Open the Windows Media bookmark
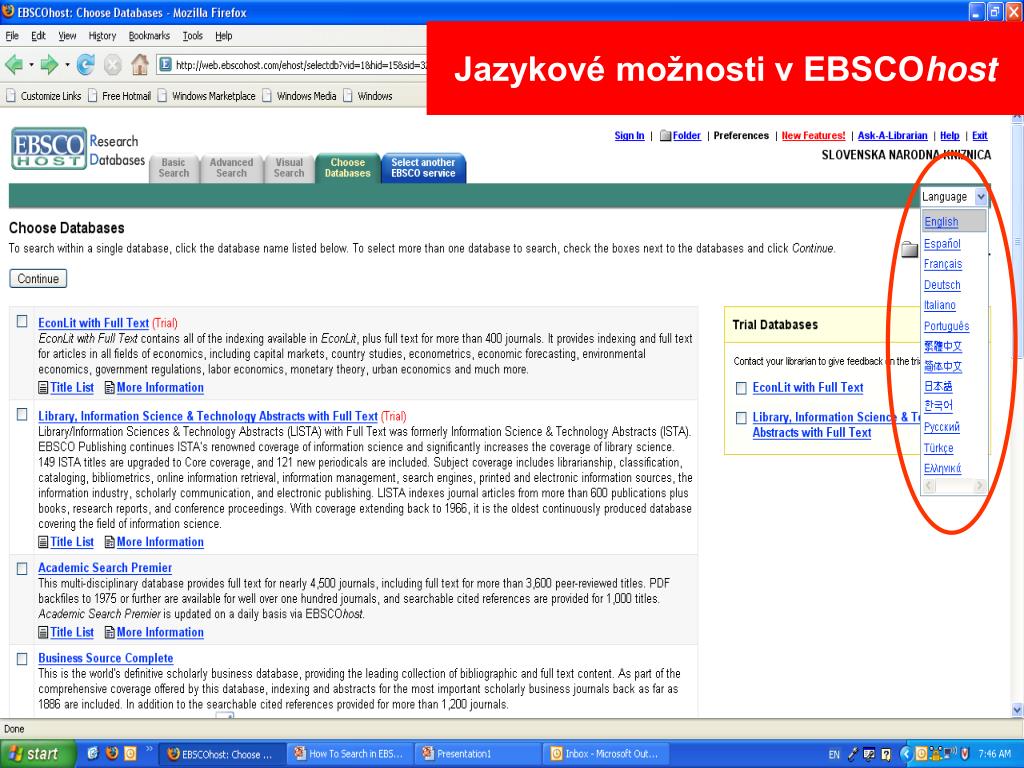Viewport: 1024px width, 768px height. (299, 96)
